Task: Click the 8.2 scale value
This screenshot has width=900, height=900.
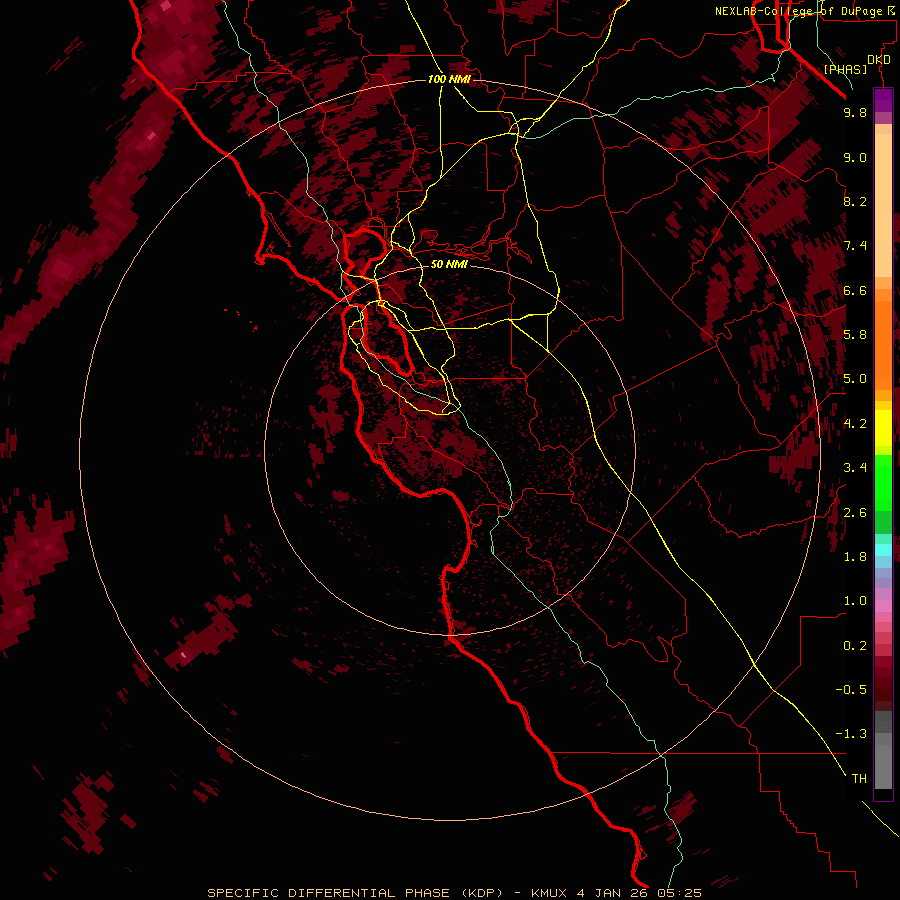Action: [x=855, y=201]
